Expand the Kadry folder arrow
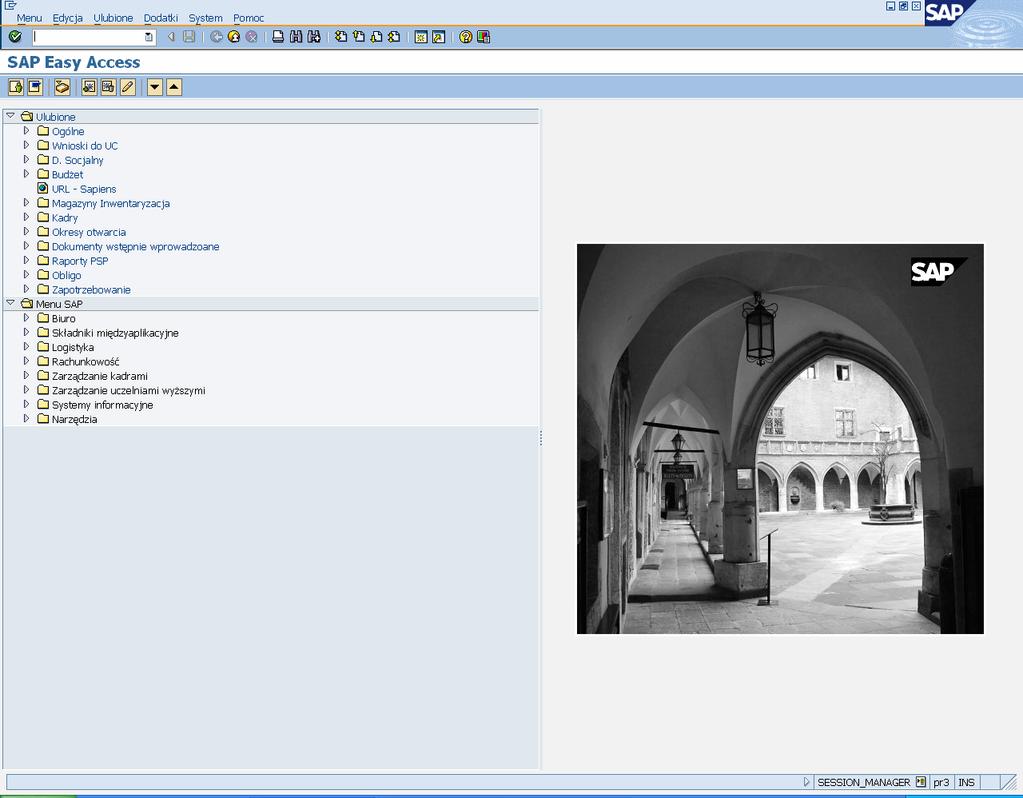 click(x=26, y=217)
